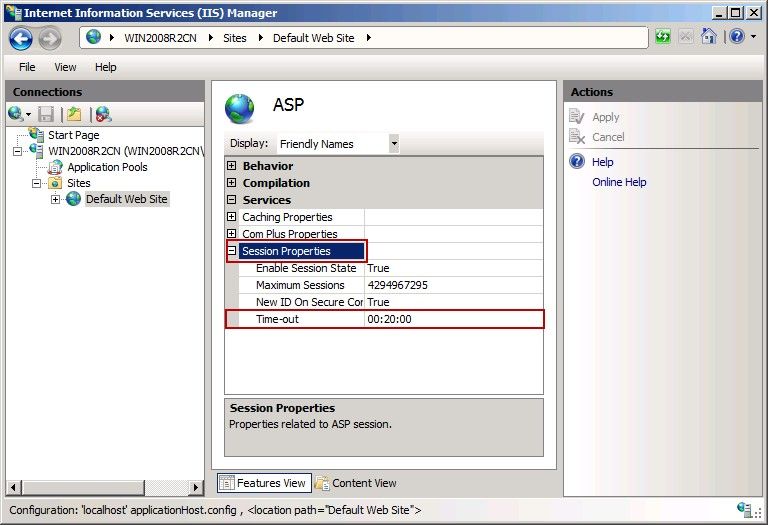The image size is (768, 525).
Task: Open the File menu
Action: (27, 67)
